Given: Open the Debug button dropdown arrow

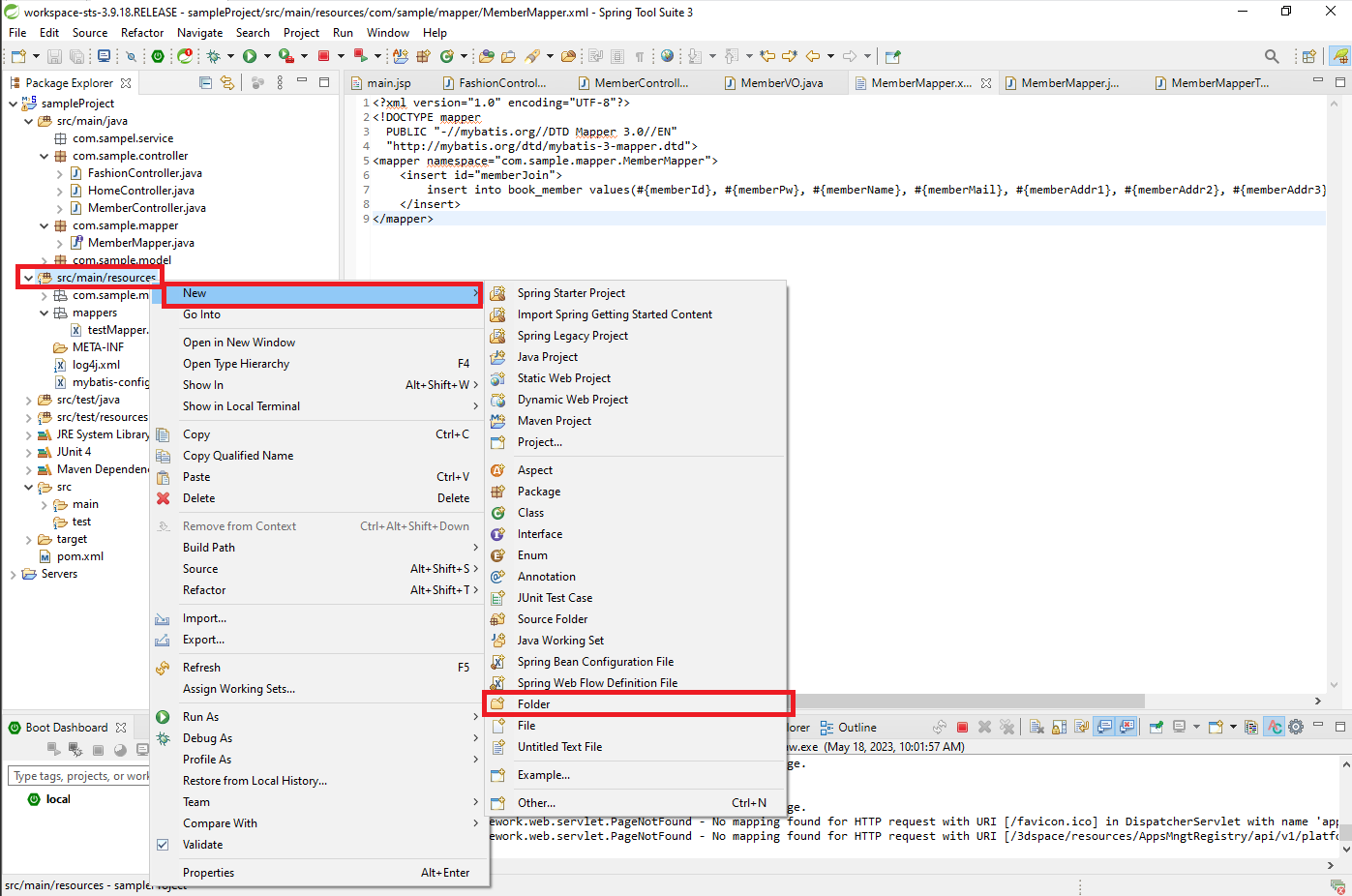Looking at the screenshot, I should click(x=230, y=56).
